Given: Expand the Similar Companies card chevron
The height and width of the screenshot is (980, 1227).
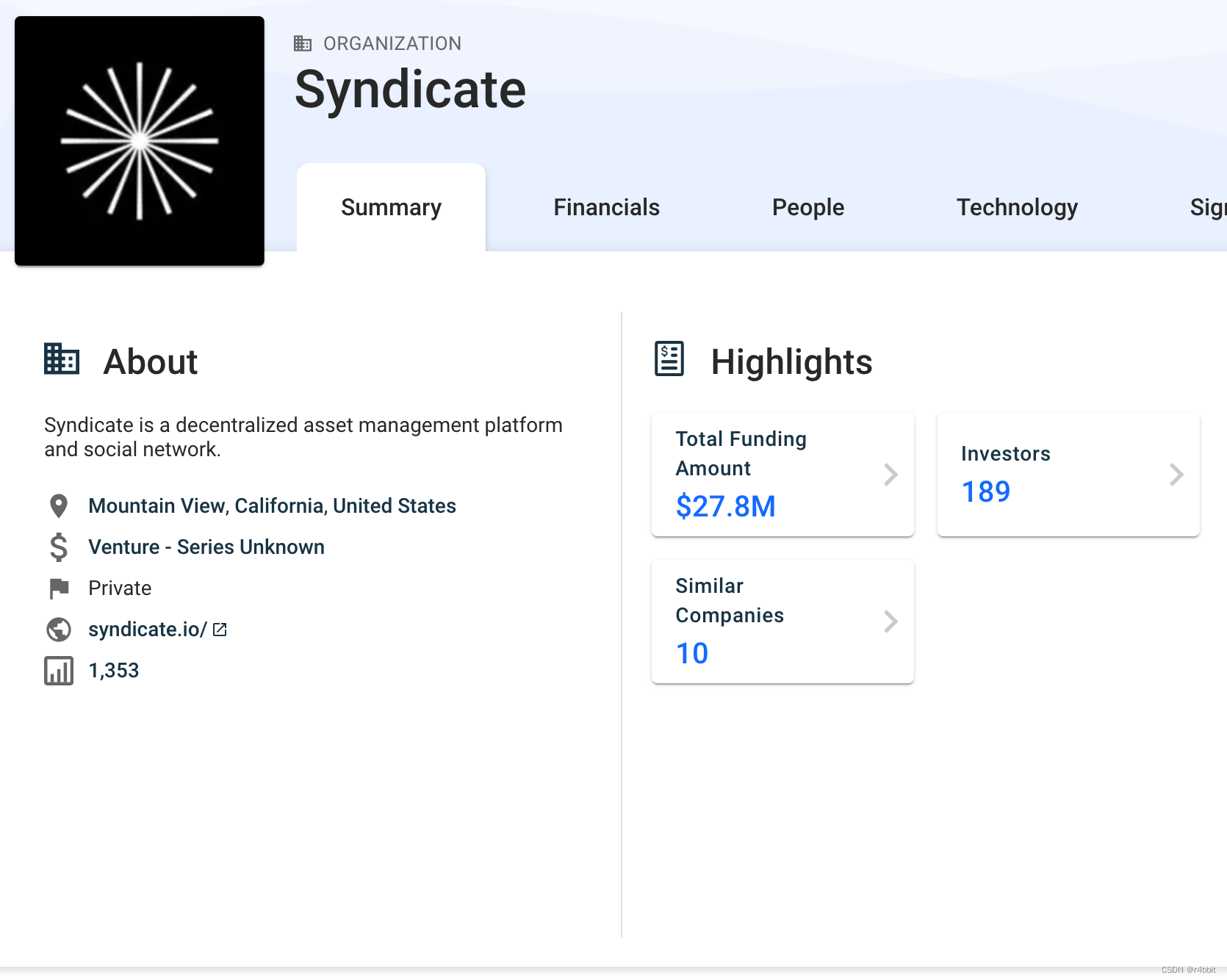Looking at the screenshot, I should tap(890, 621).
